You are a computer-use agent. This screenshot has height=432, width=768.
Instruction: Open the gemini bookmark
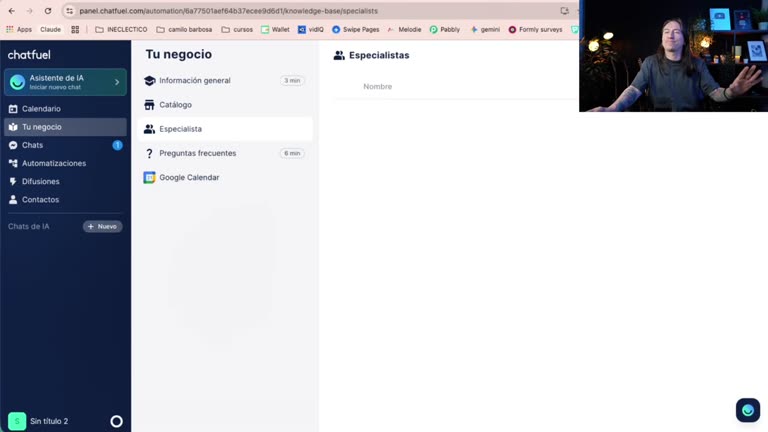[485, 29]
